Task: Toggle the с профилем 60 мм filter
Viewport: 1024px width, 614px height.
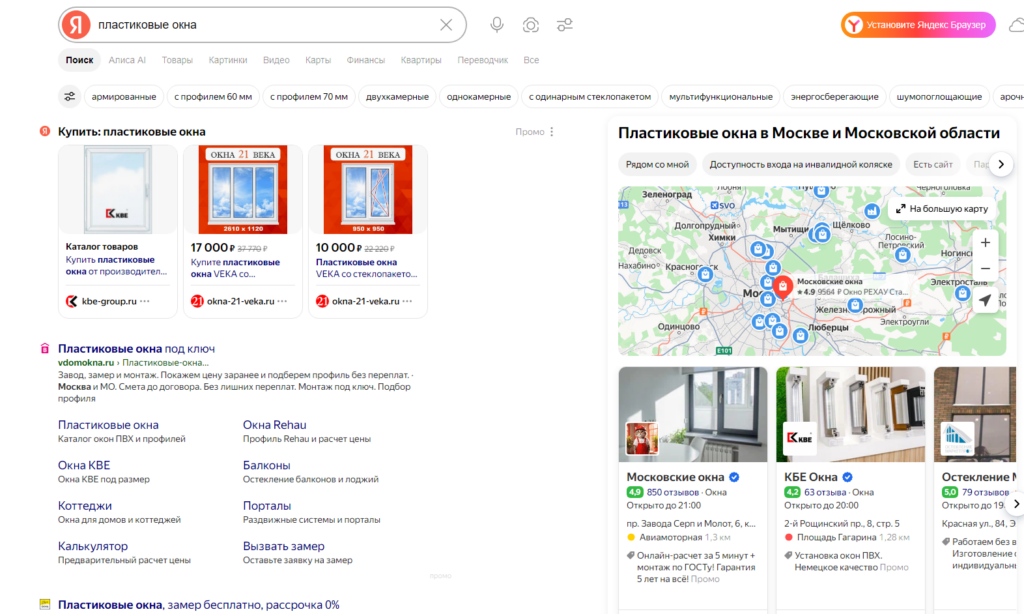Action: click(213, 97)
